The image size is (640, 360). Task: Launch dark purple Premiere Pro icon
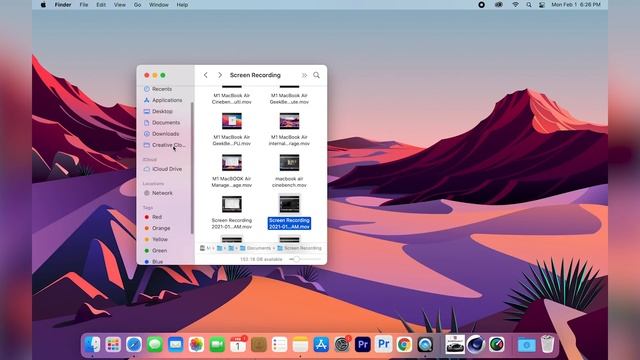pyautogui.click(x=363, y=344)
